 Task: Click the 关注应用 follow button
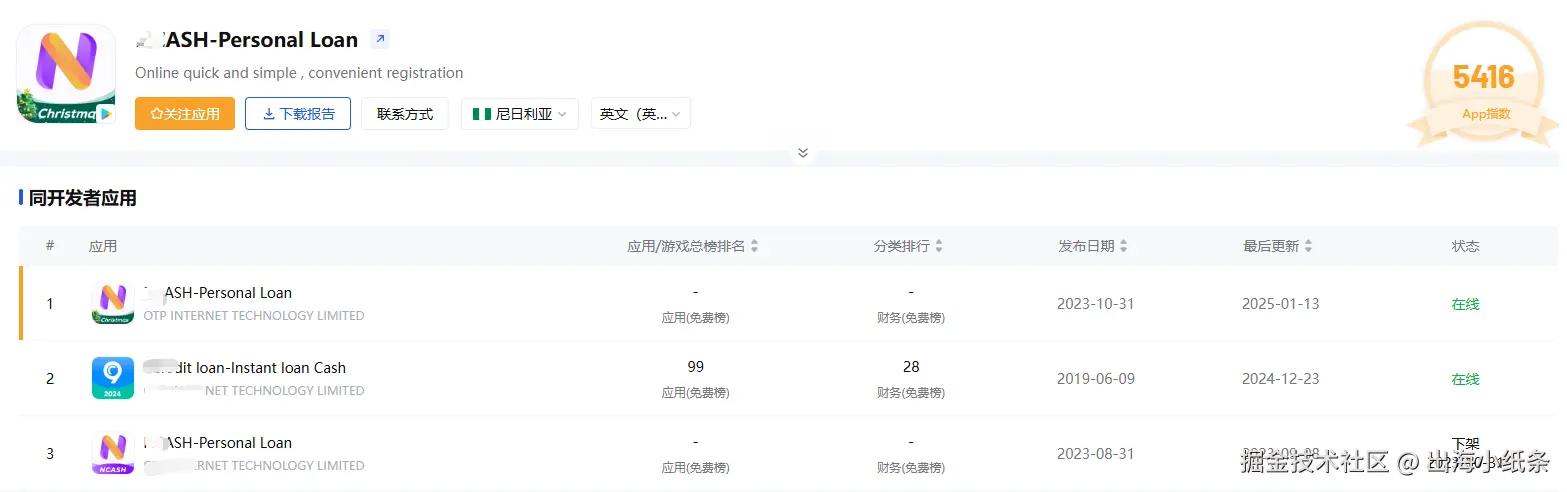(185, 114)
